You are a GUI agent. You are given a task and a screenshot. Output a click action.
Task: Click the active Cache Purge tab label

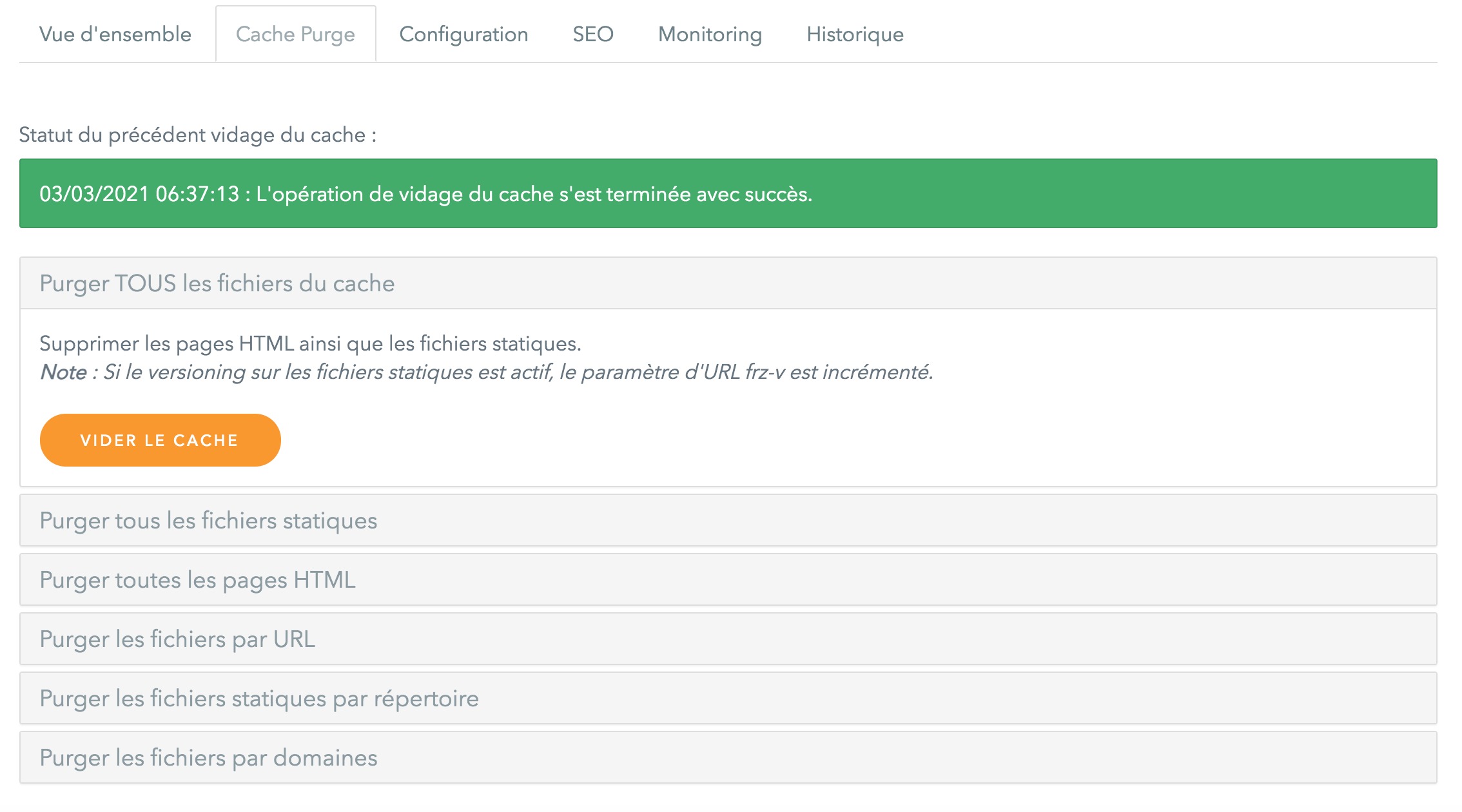click(x=295, y=35)
